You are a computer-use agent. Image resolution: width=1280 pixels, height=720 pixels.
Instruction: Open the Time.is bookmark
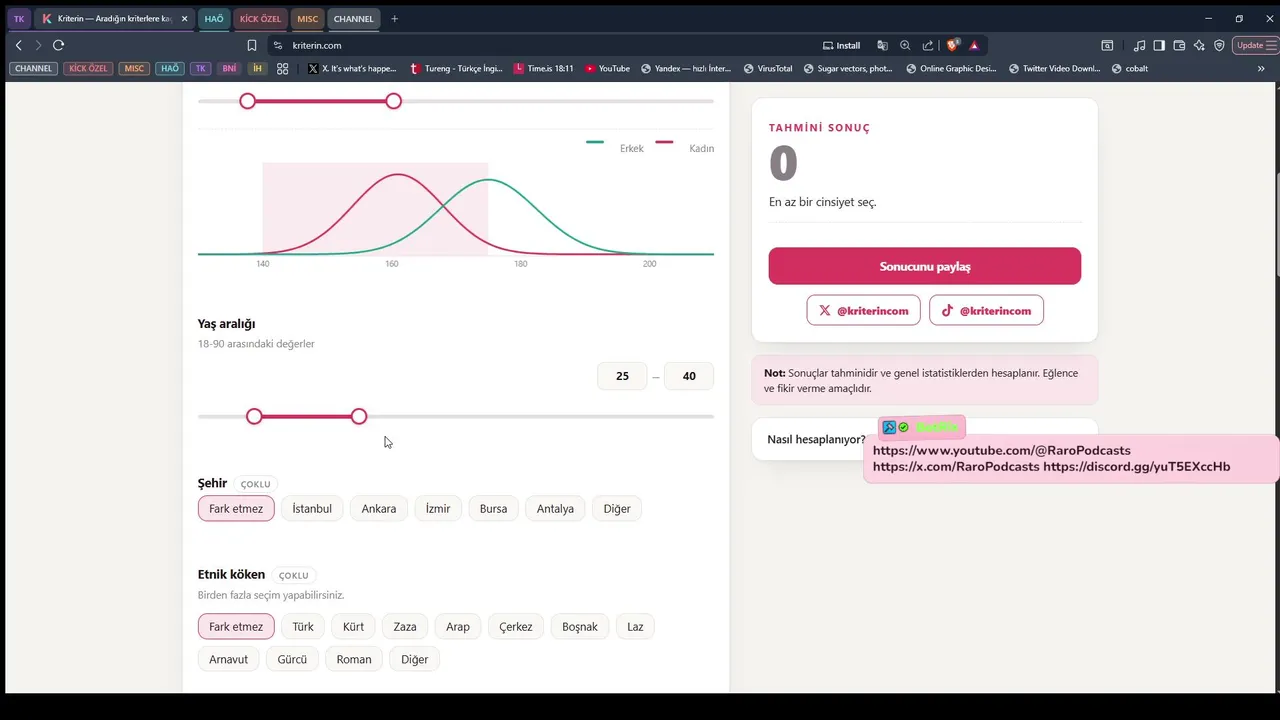(x=543, y=69)
